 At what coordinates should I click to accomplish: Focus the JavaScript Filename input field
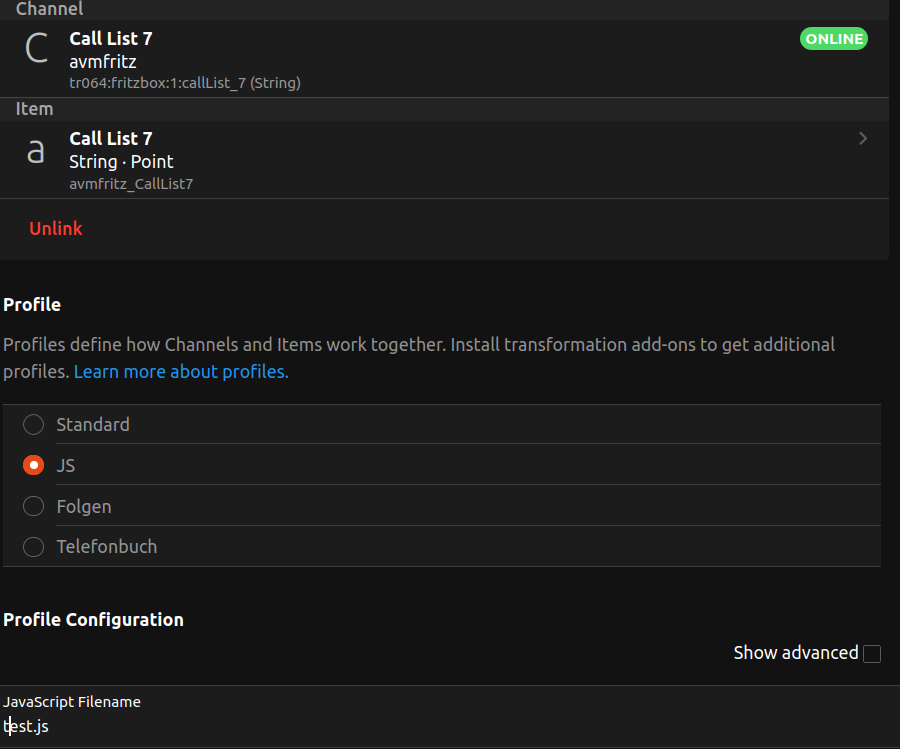[450, 727]
